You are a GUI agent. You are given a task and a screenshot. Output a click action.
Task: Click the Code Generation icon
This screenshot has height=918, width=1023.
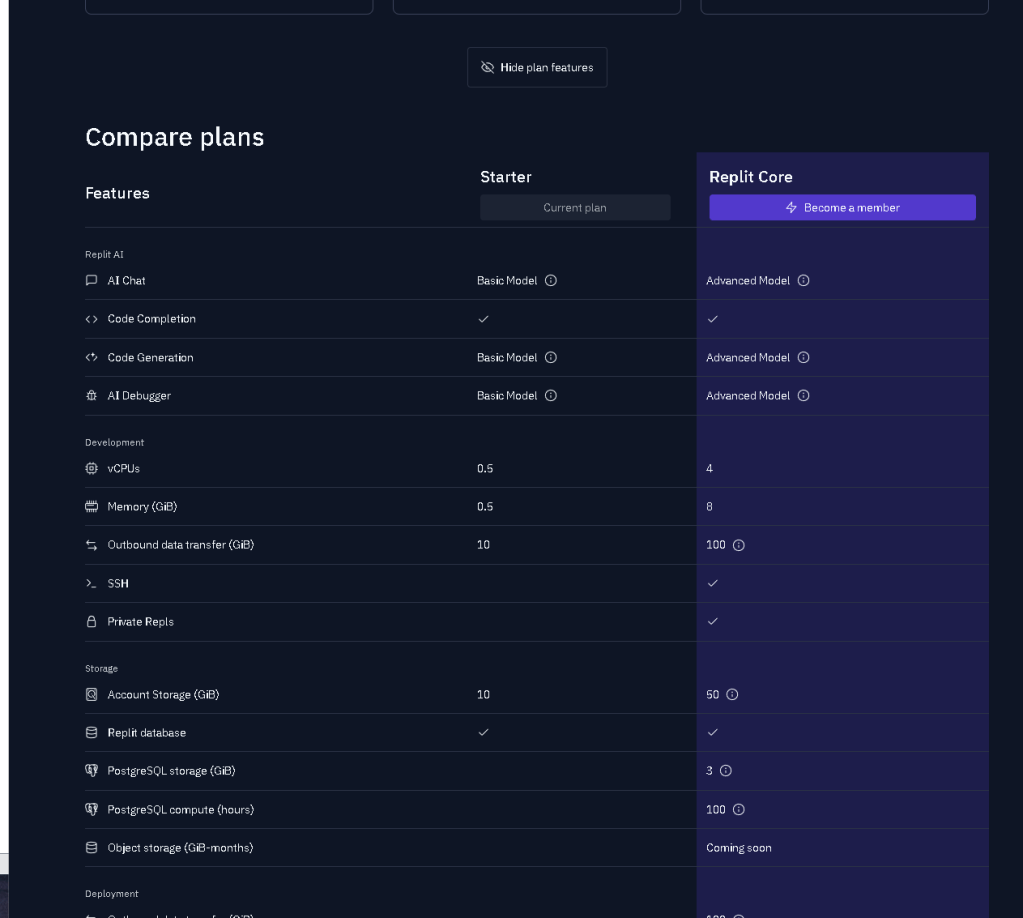[x=91, y=358]
